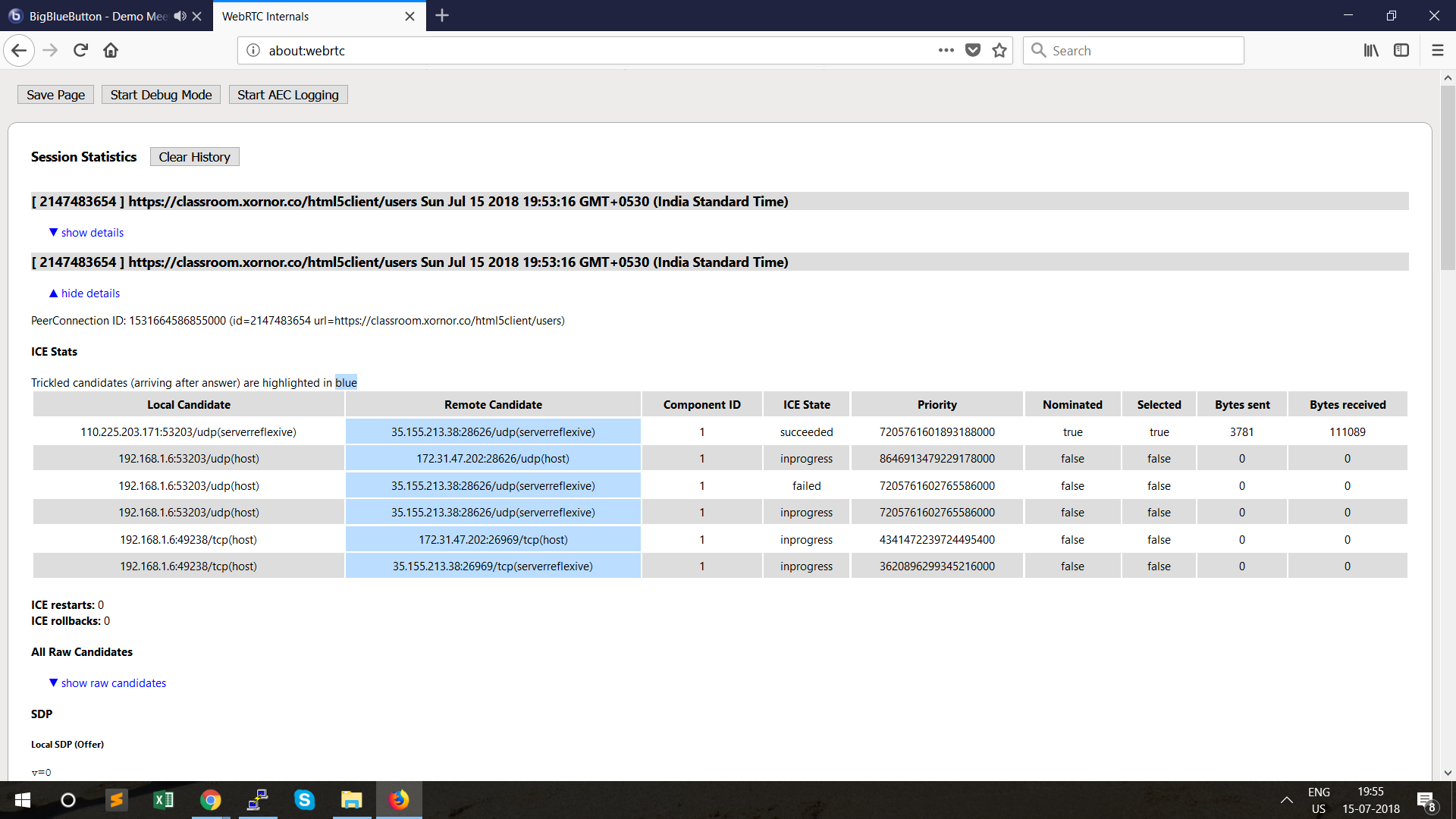Clear the session statistics history
The image size is (1456, 819).
pyautogui.click(x=194, y=156)
